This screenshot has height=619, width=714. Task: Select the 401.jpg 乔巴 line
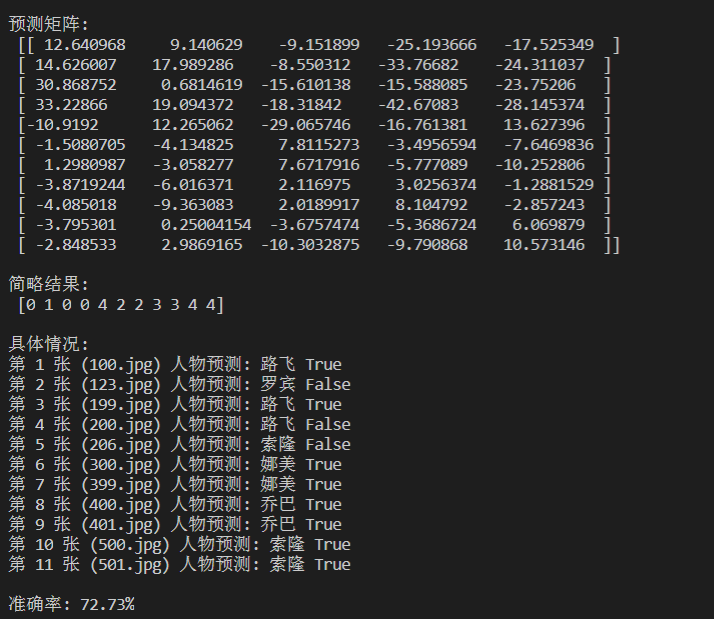tap(175, 525)
